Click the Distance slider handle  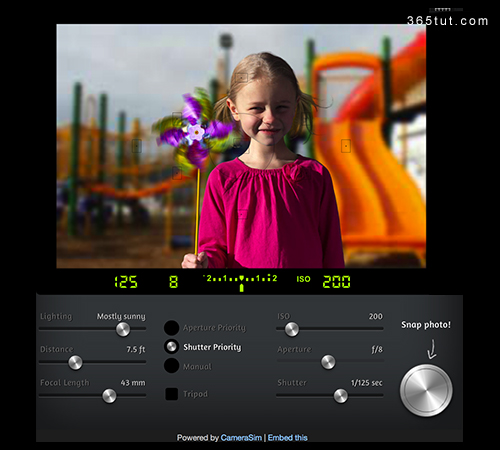pyautogui.click(x=75, y=362)
